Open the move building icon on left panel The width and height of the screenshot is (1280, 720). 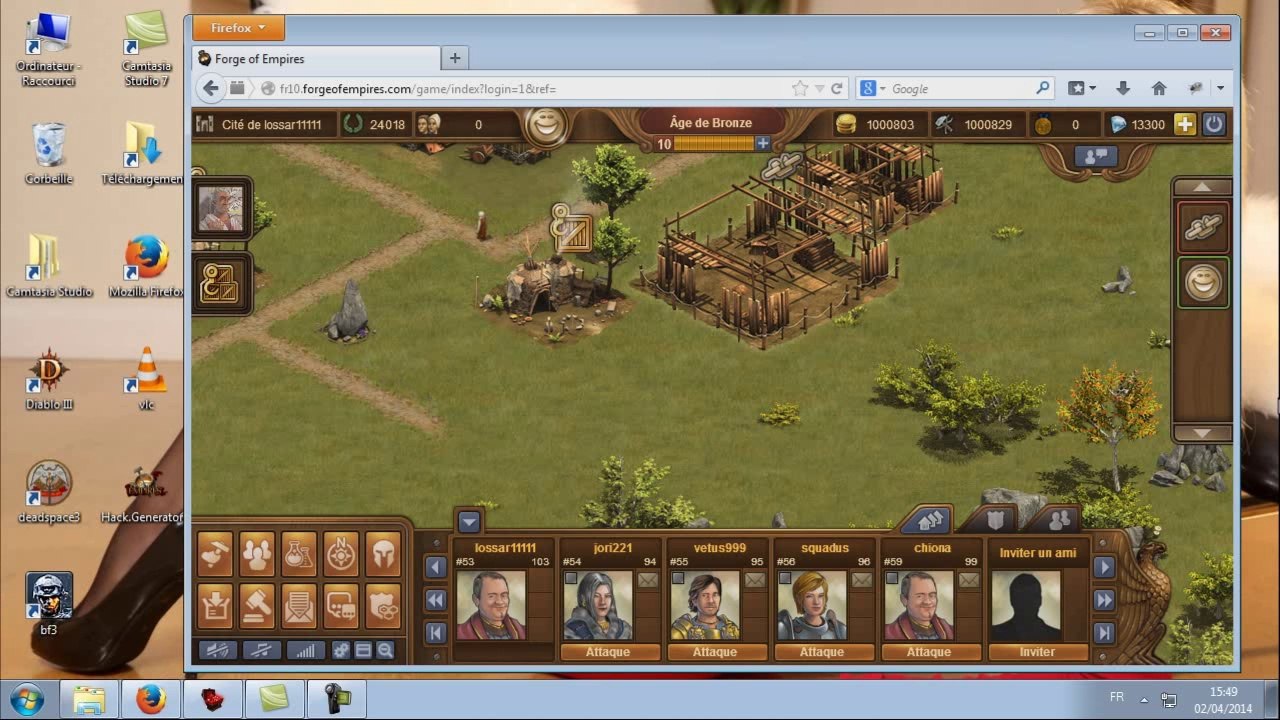click(x=220, y=283)
